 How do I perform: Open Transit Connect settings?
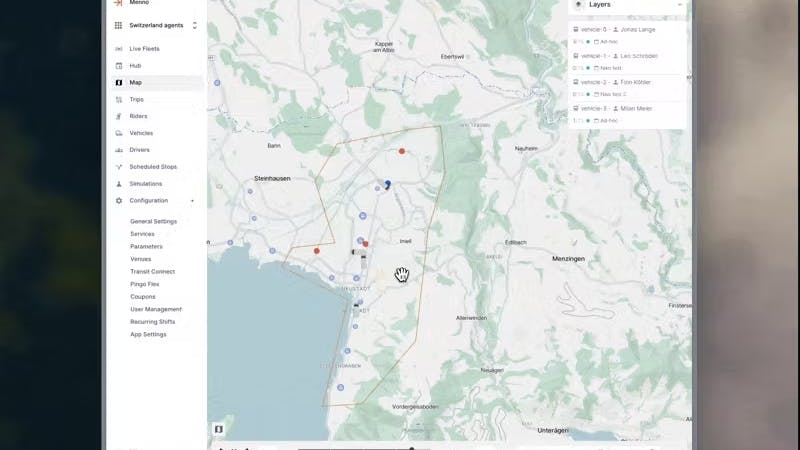coord(153,272)
